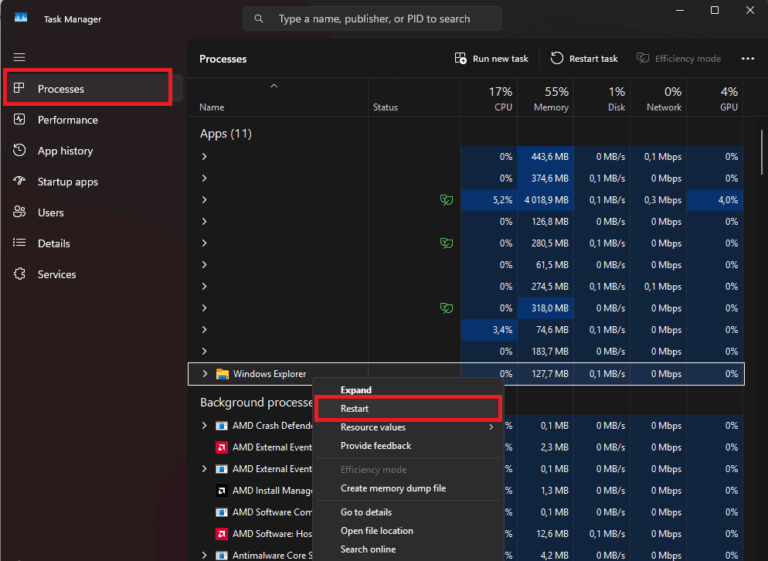Click the process list vertical scrollbar
This screenshot has height=561, width=768.
[762, 152]
